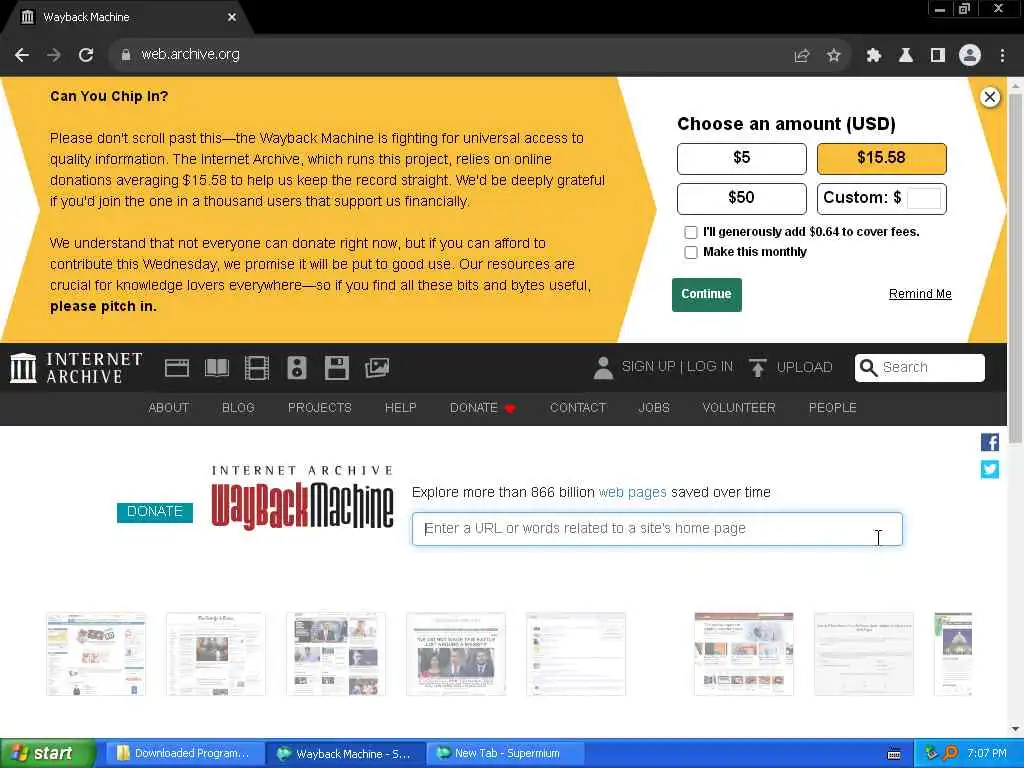Click the Remind Me link

920,294
